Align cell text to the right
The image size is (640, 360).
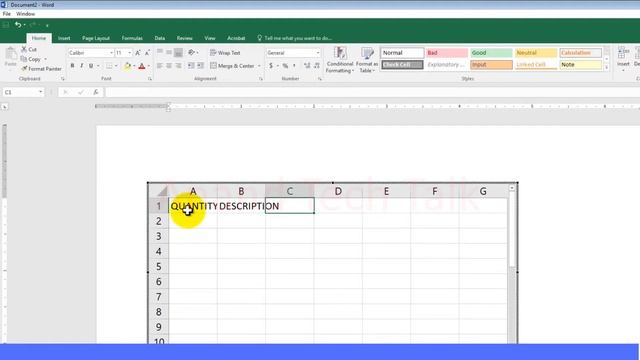click(178, 66)
